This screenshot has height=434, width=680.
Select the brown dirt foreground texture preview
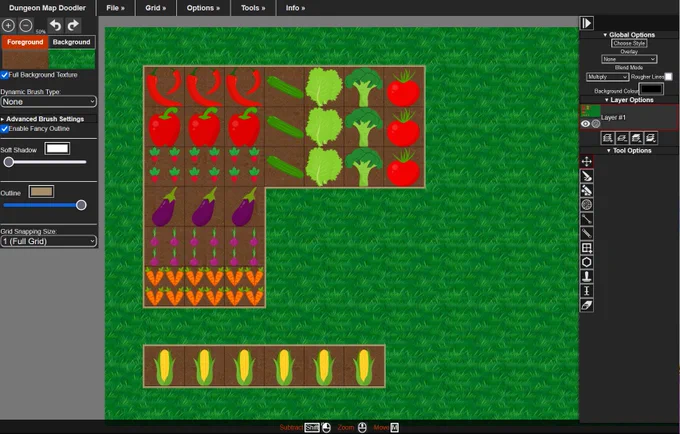(x=25, y=59)
